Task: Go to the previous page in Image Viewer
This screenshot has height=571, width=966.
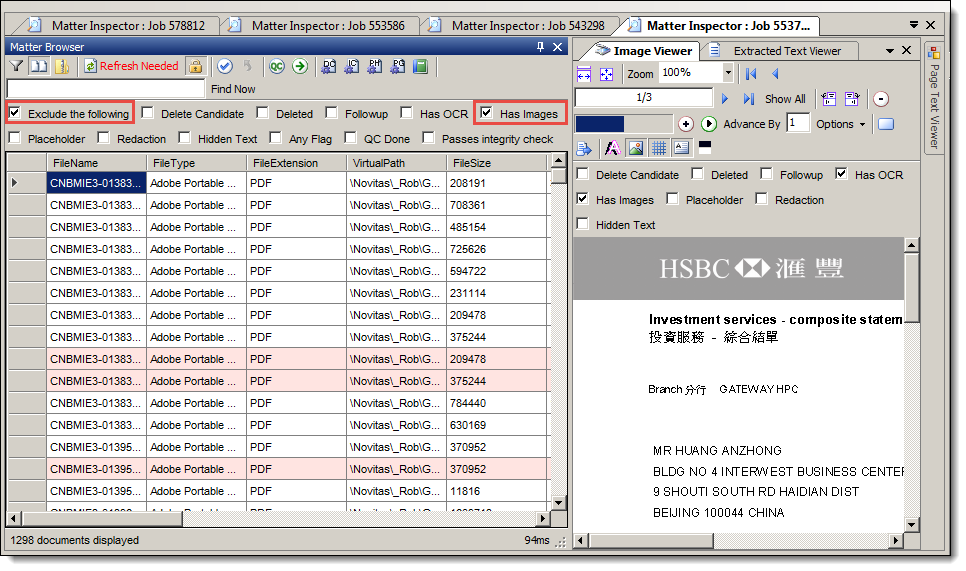Action: click(x=775, y=74)
